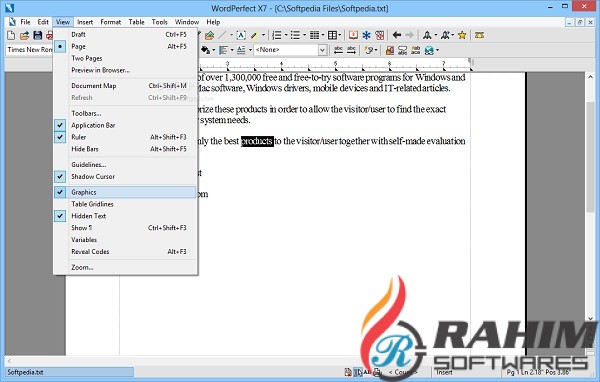Image resolution: width=600 pixels, height=382 pixels.
Task: Click the red and white grid toolbar icon
Action: point(380,36)
